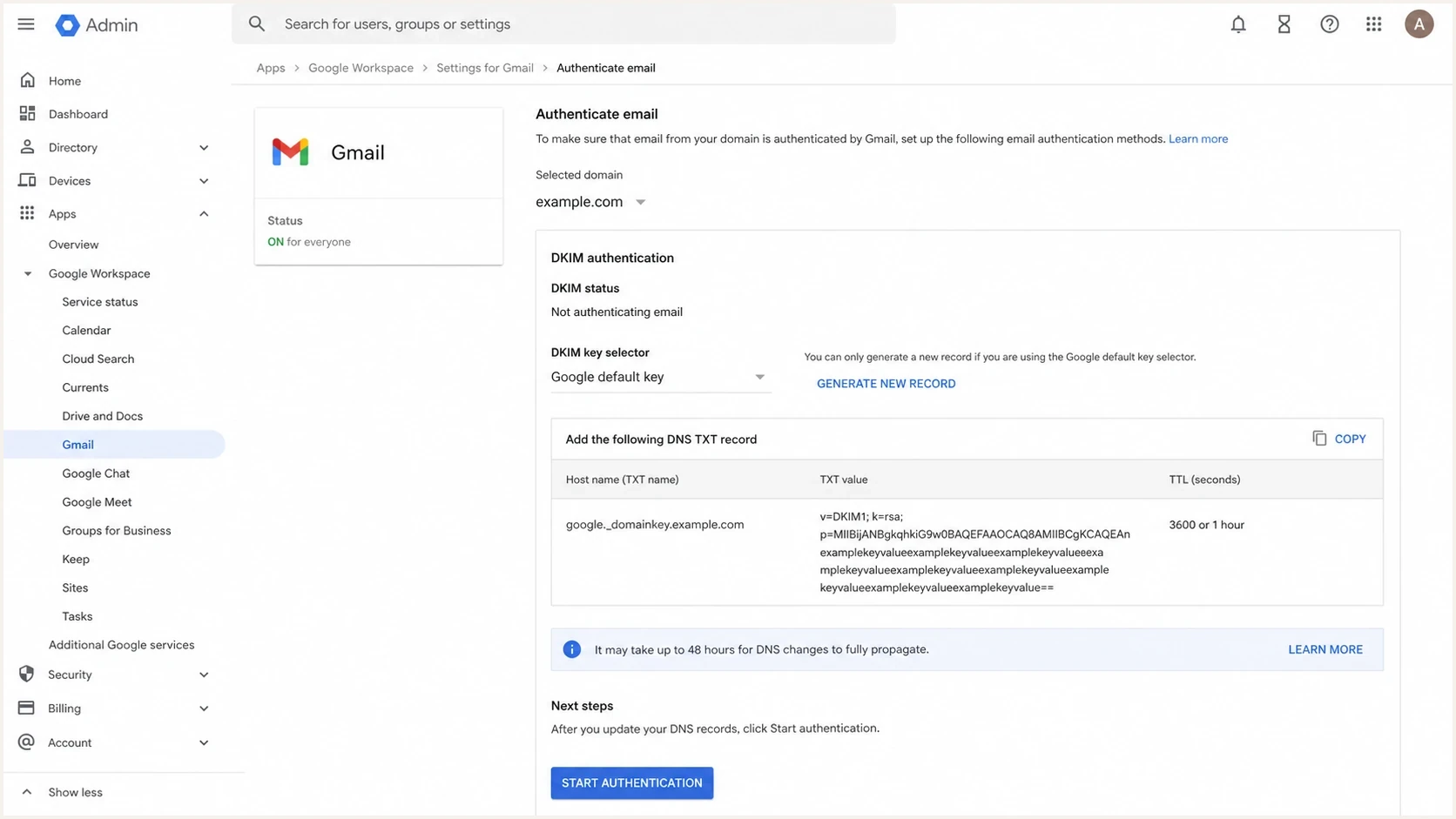The image size is (1456, 819).
Task: Open Keep in the sidebar
Action: 76,560
